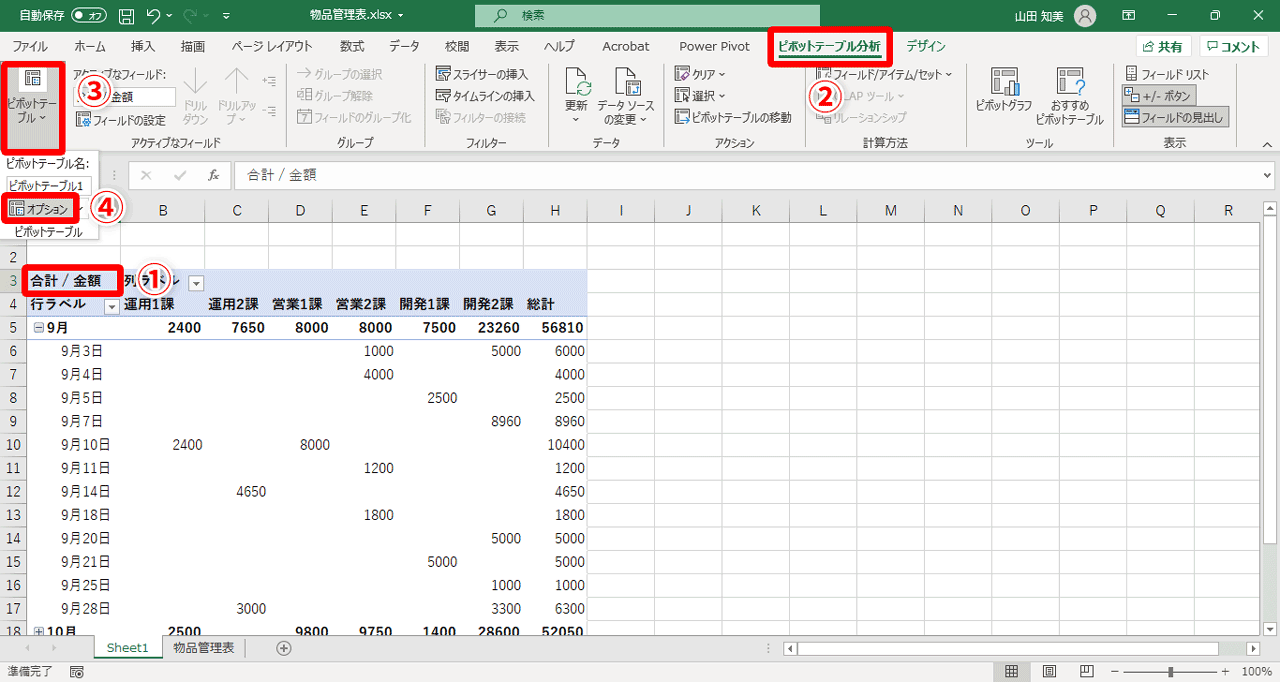Click スライサーの挿入
Viewport: 1280px width, 682px height.
[x=482, y=75]
